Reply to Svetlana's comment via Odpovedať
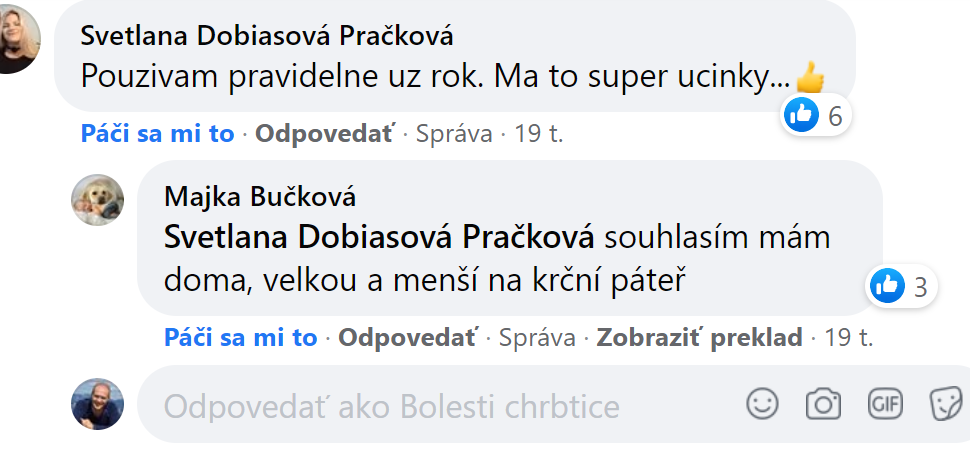Image resolution: width=970 pixels, height=451 pixels. point(325,134)
